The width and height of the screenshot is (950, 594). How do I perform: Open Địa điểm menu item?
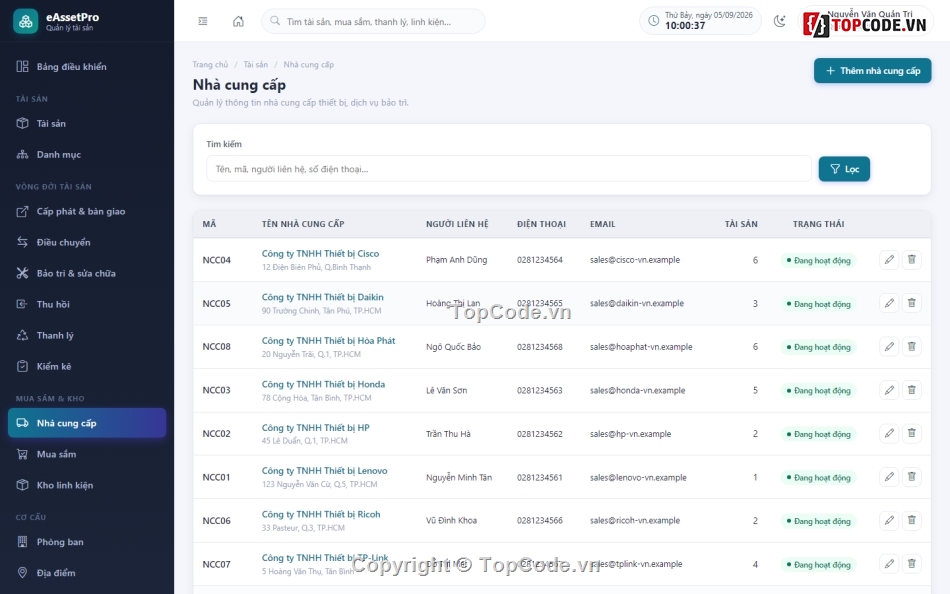87,573
